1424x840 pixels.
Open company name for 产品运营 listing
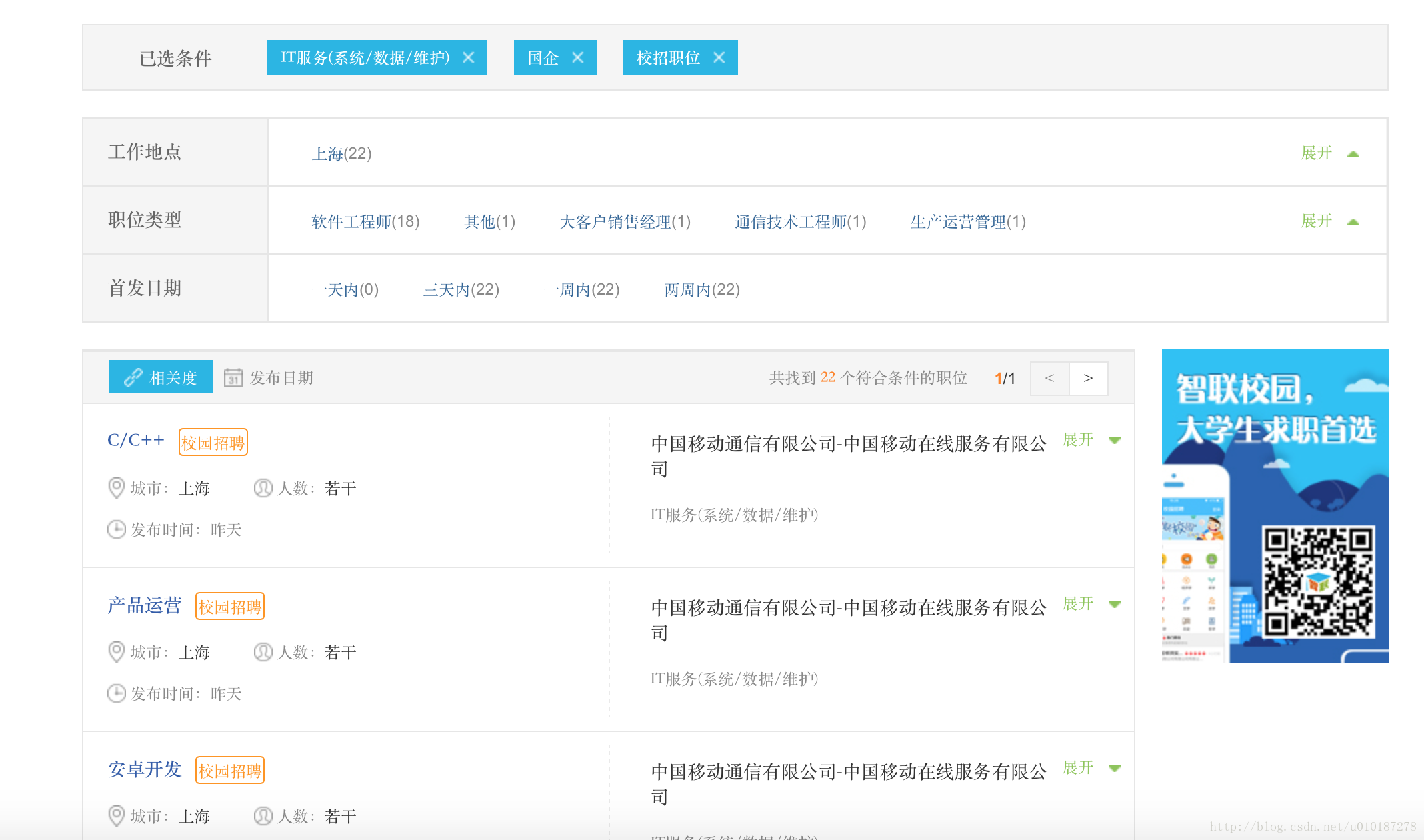[849, 620]
